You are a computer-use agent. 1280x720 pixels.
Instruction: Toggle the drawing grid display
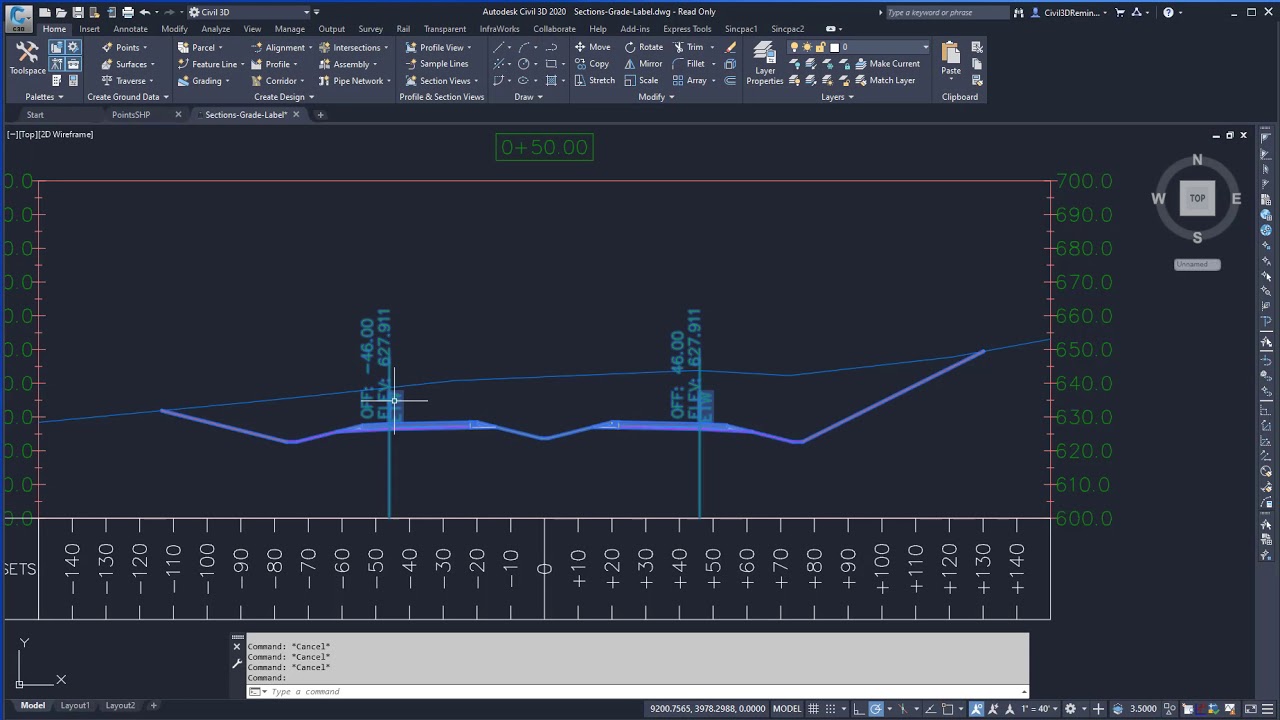tap(813, 709)
